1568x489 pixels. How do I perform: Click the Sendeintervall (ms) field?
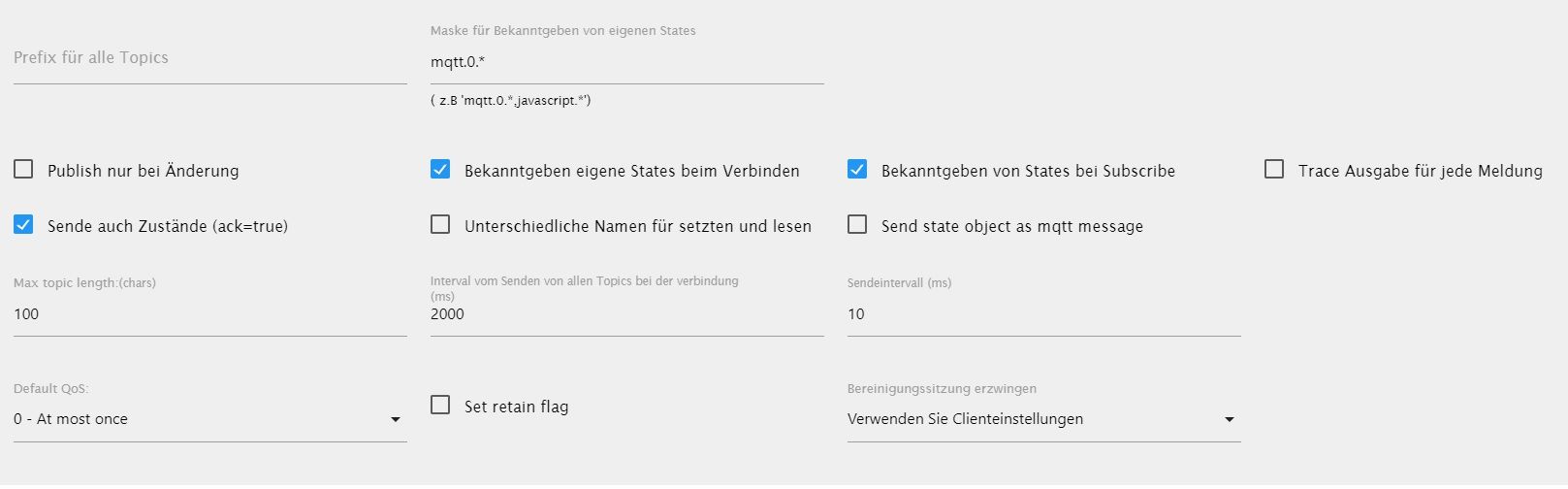1044,314
